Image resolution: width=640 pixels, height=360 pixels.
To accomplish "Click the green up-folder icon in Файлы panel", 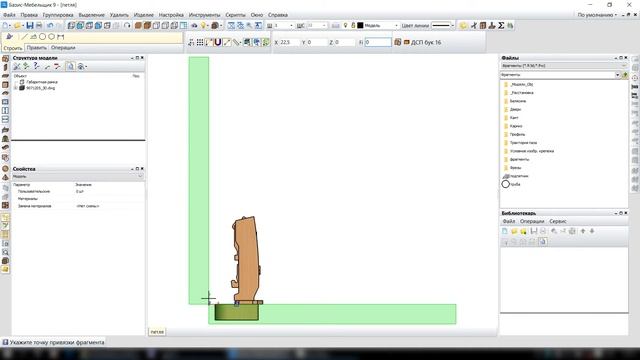I will tap(624, 75).
